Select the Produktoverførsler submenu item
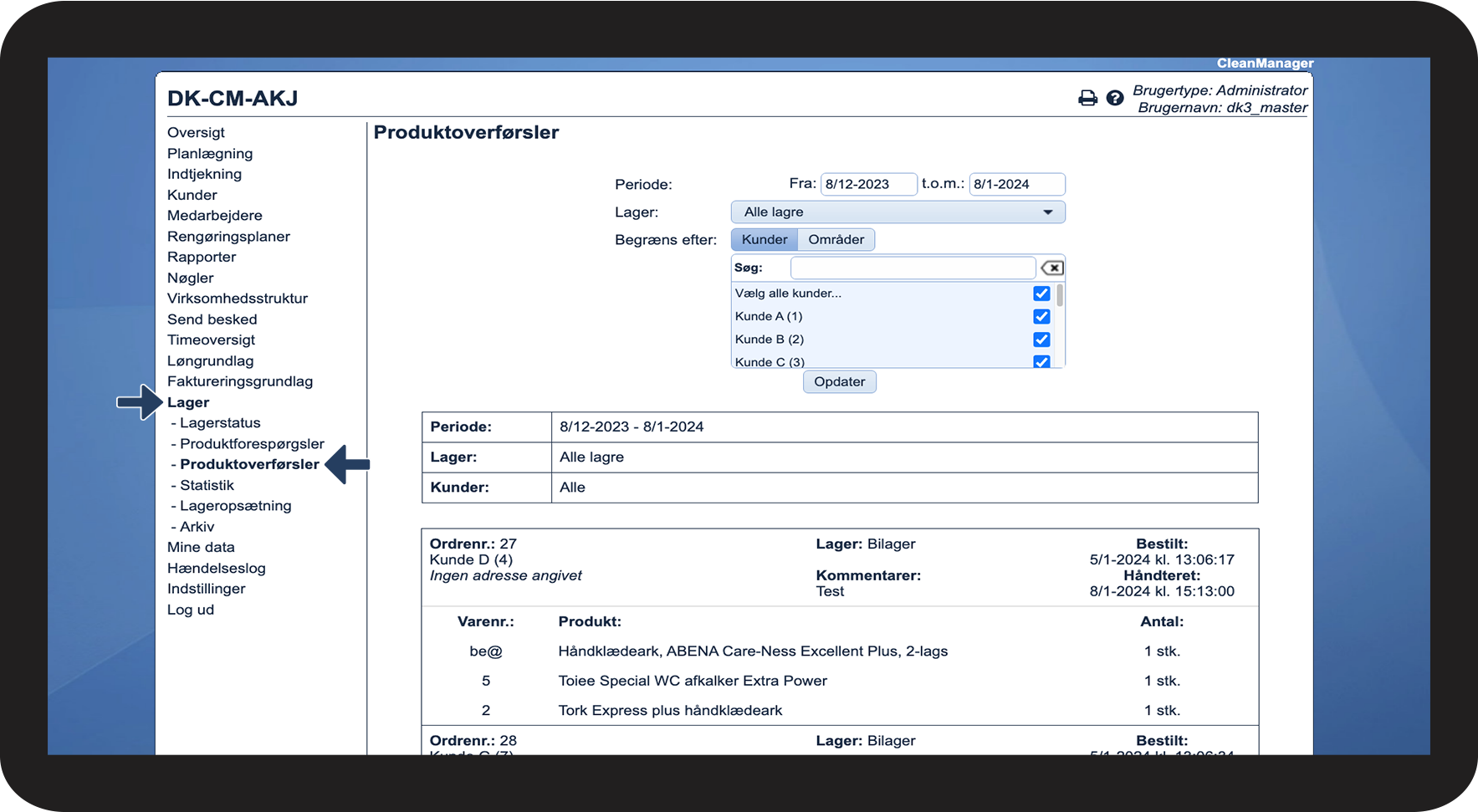 click(x=249, y=464)
